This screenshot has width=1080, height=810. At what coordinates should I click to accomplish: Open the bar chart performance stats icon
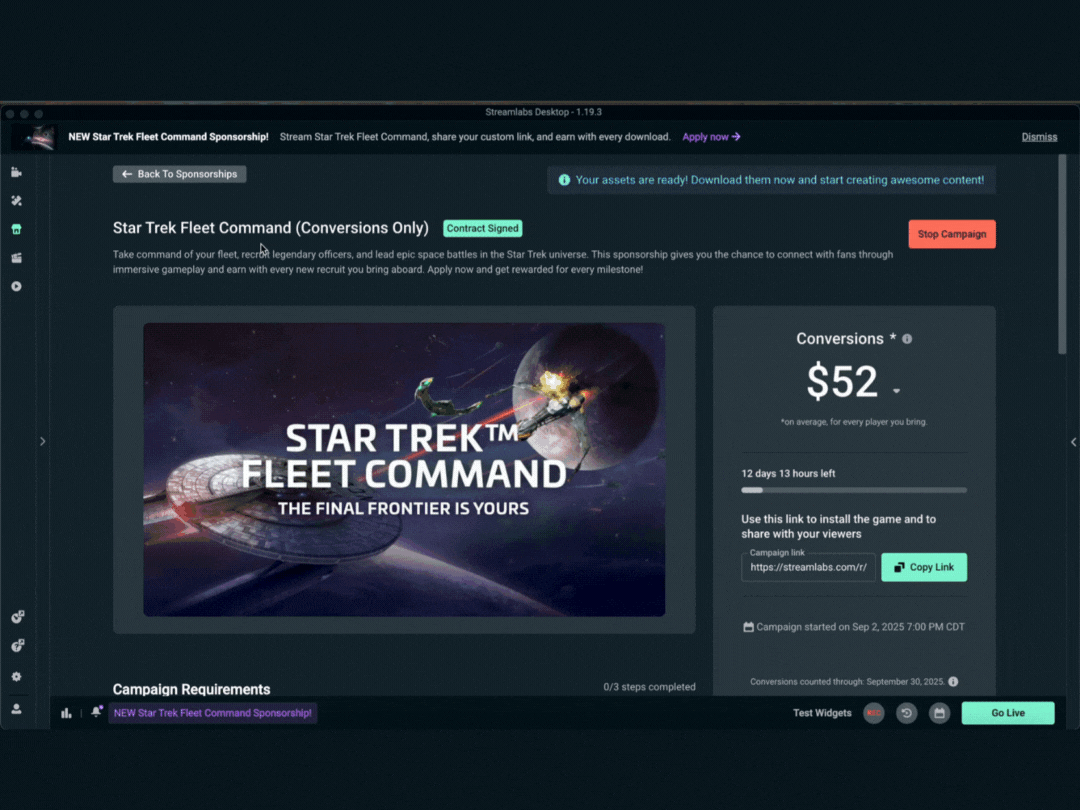pyautogui.click(x=66, y=713)
